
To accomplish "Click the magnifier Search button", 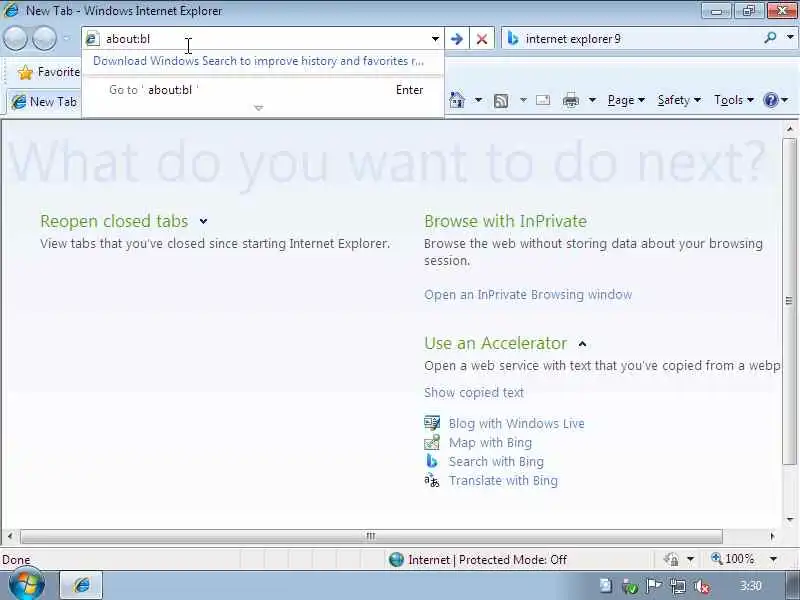I will (770, 38).
